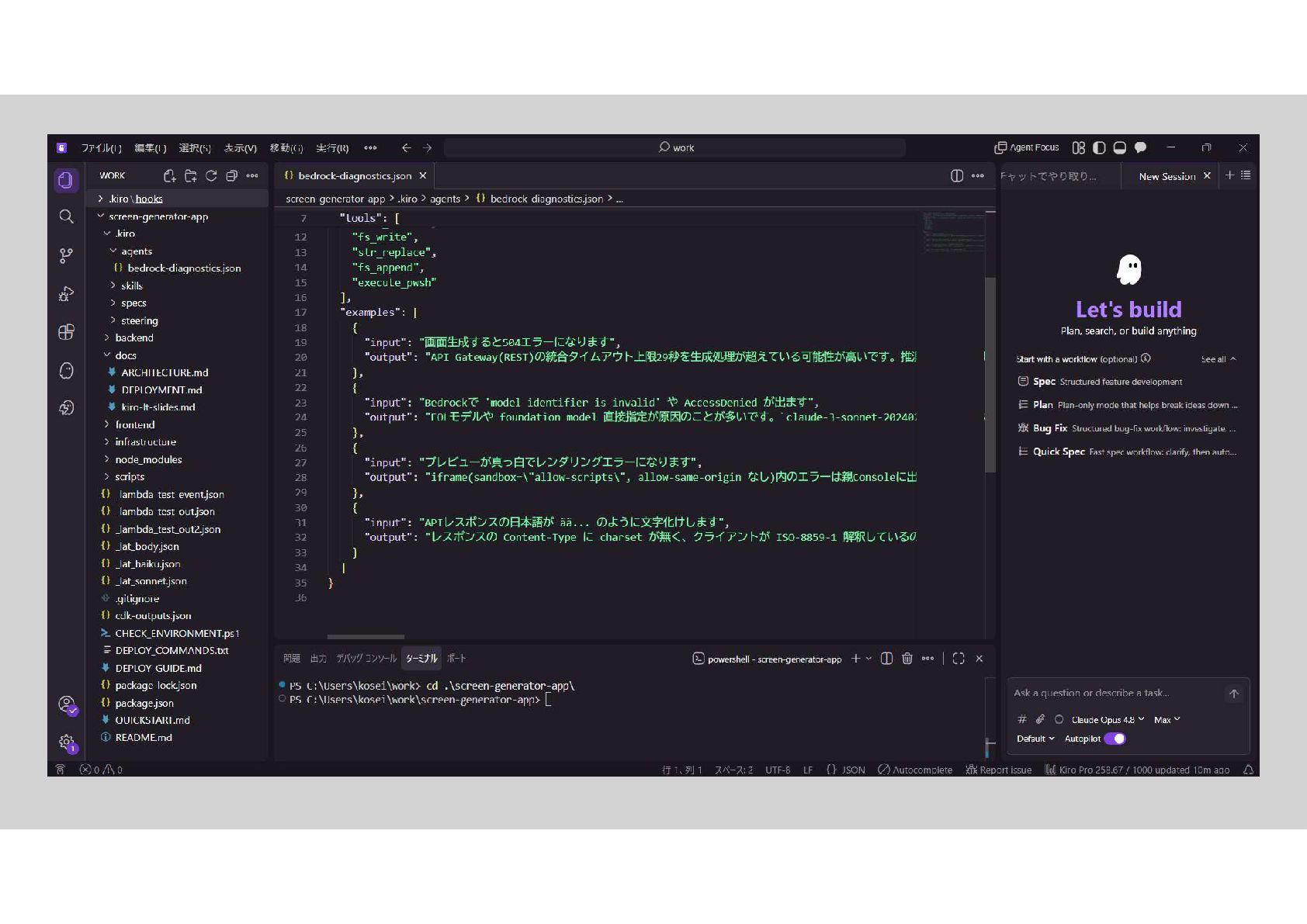
Task: Refresh the WORK explorer tree
Action: 211,176
